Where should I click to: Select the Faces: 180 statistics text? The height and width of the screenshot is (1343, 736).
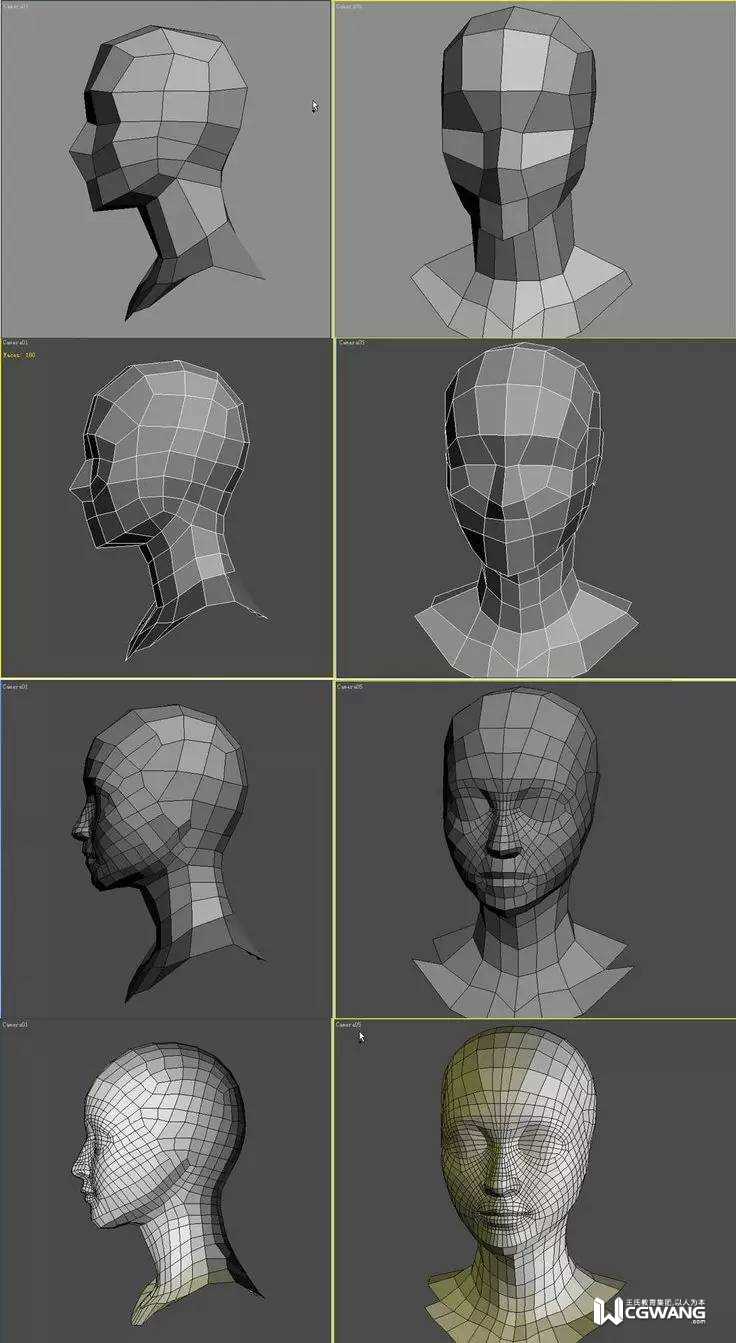tap(19, 355)
